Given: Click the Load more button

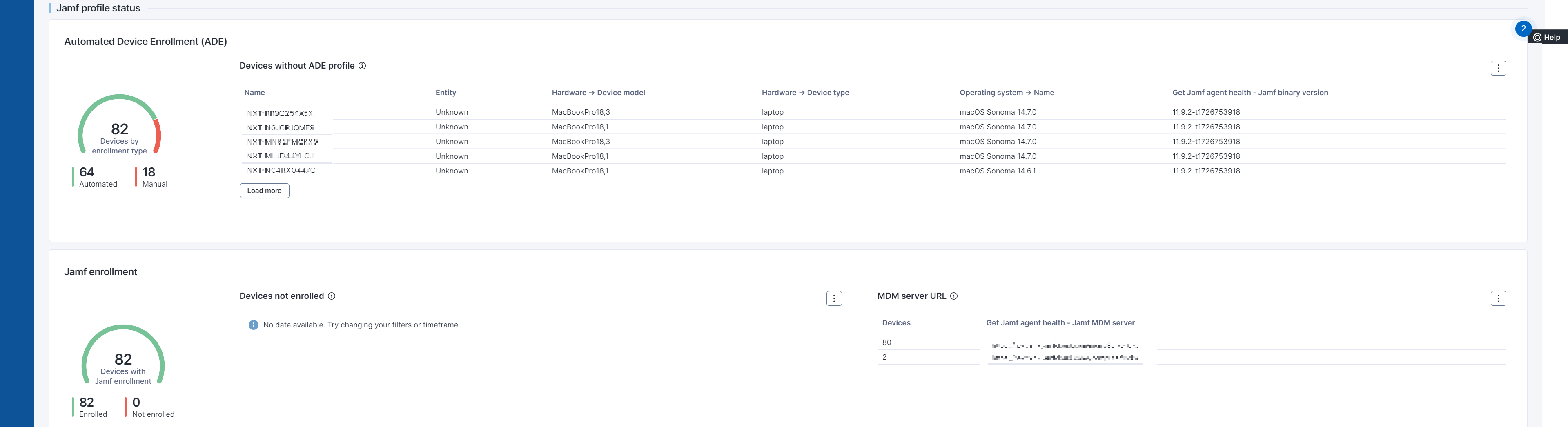Looking at the screenshot, I should 264,191.
